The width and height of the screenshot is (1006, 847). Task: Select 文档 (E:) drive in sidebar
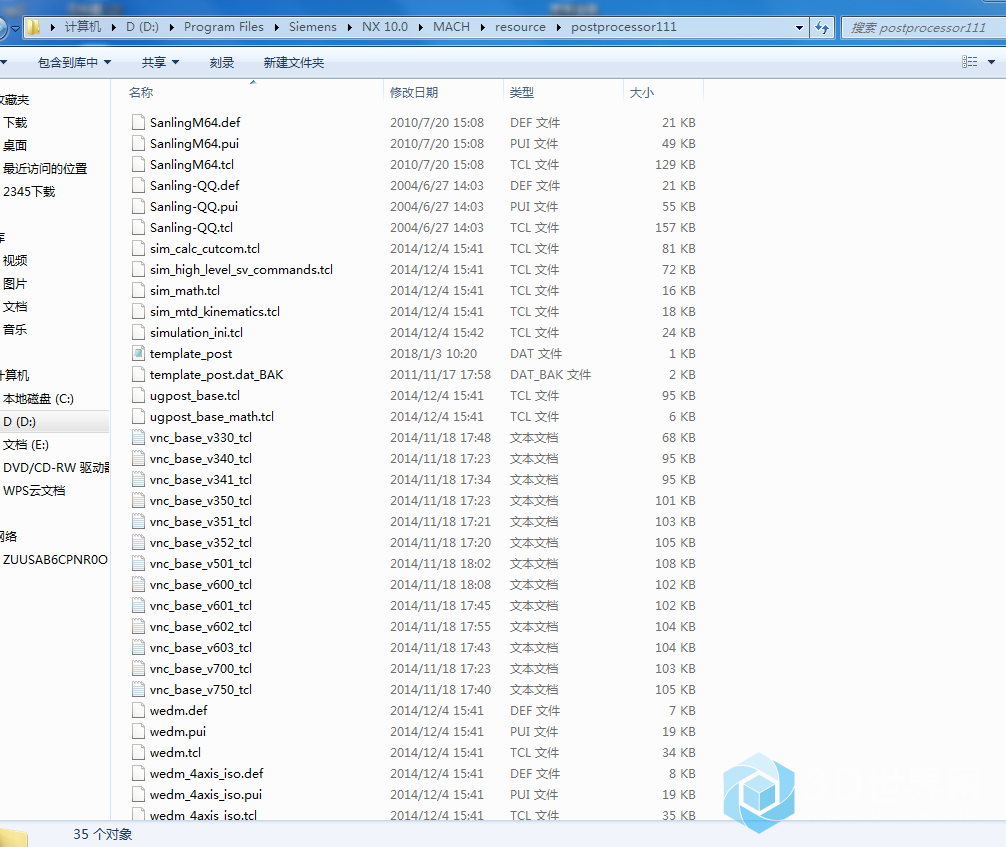coord(26,445)
